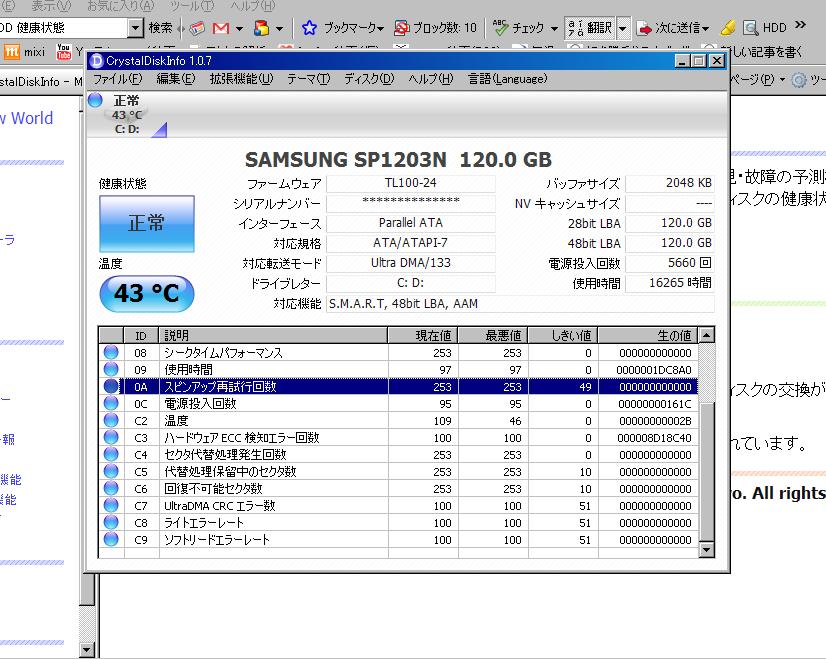Open the ディスク(D) menu
Viewport: 826px width, 659px height.
[x=369, y=79]
